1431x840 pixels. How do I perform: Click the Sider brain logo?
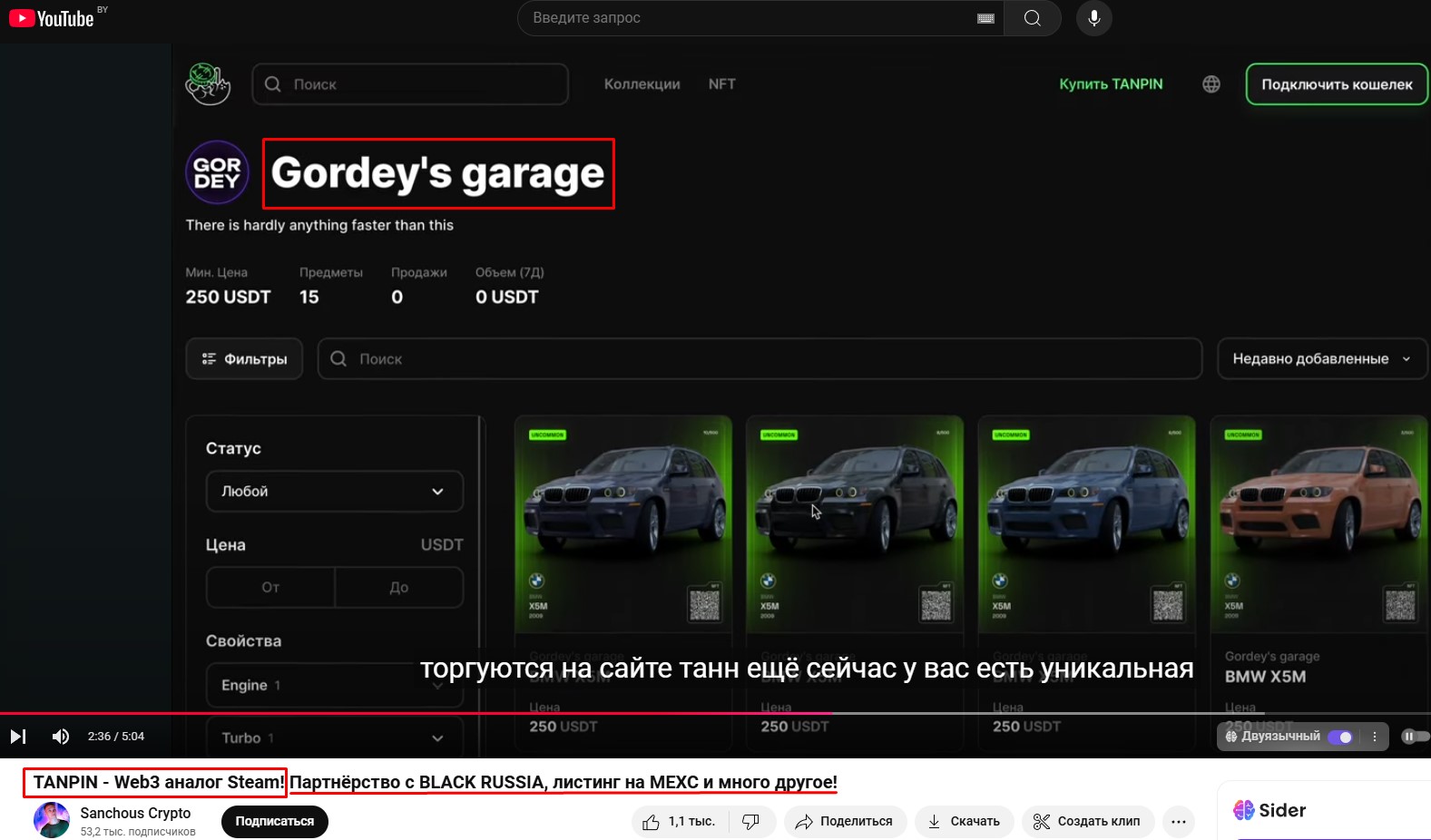pyautogui.click(x=1244, y=810)
